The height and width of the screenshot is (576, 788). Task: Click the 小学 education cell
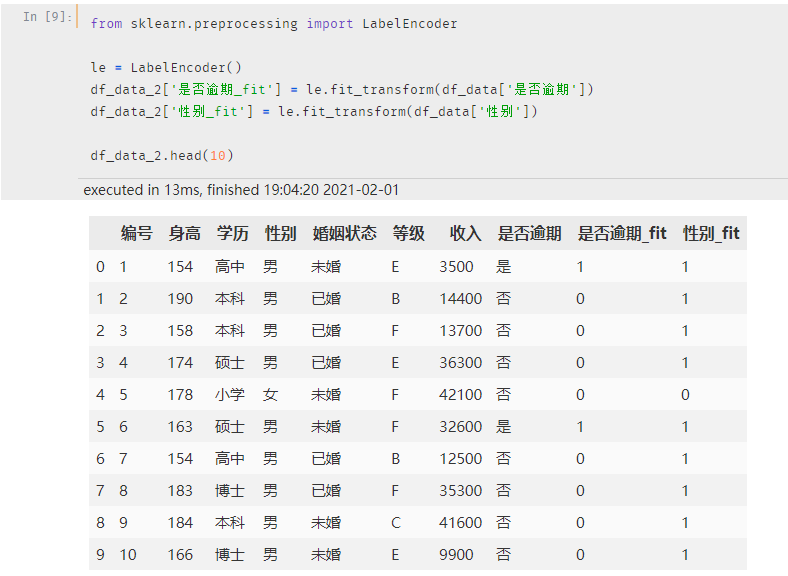point(230,395)
